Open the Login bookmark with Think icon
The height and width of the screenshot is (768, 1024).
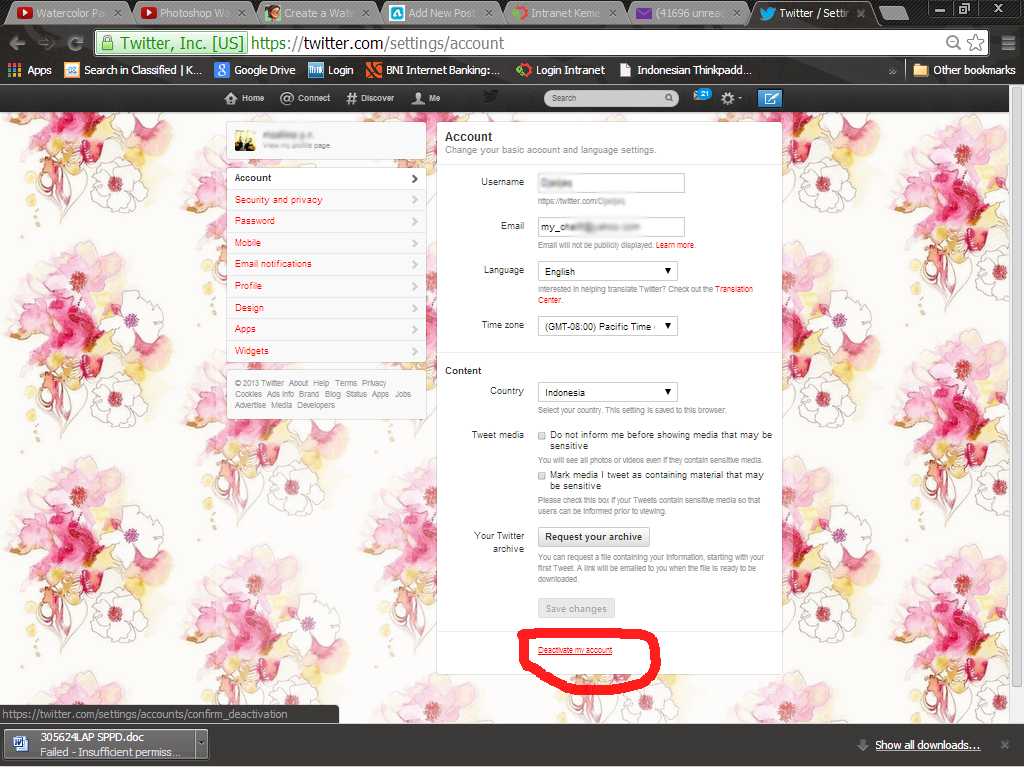click(x=330, y=70)
